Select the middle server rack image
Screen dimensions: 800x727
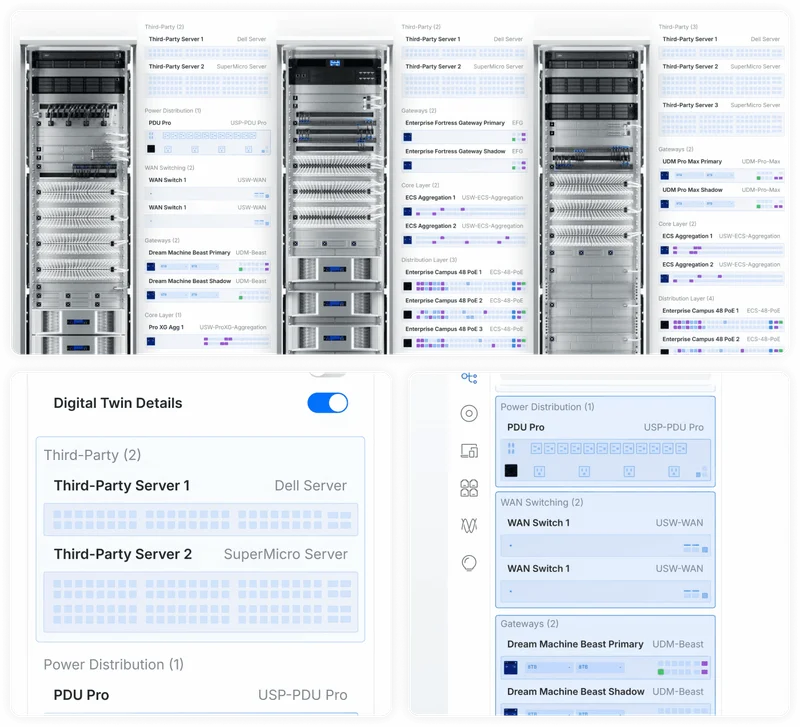(x=335, y=198)
